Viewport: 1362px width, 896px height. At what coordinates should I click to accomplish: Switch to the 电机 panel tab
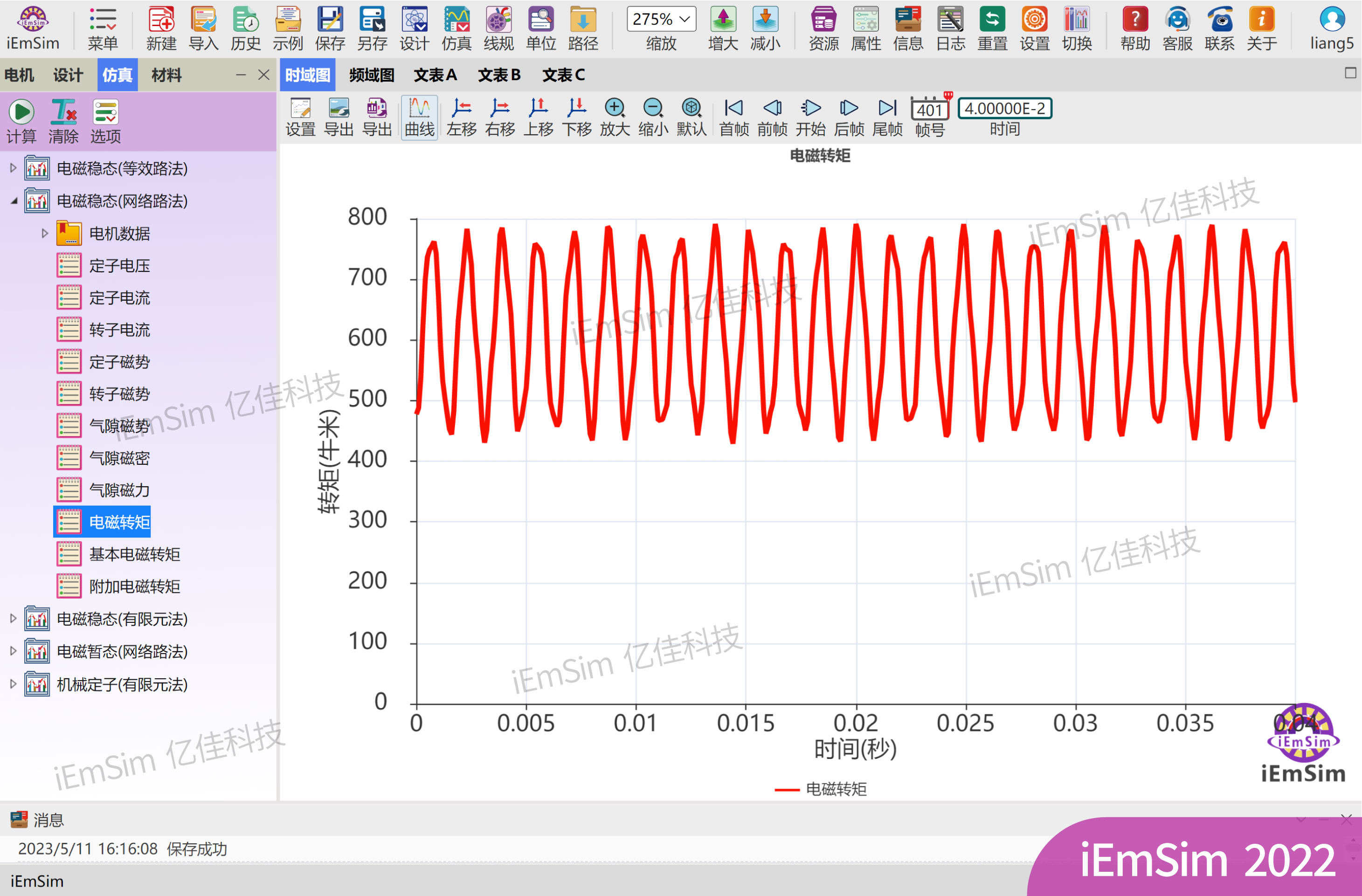[x=20, y=75]
